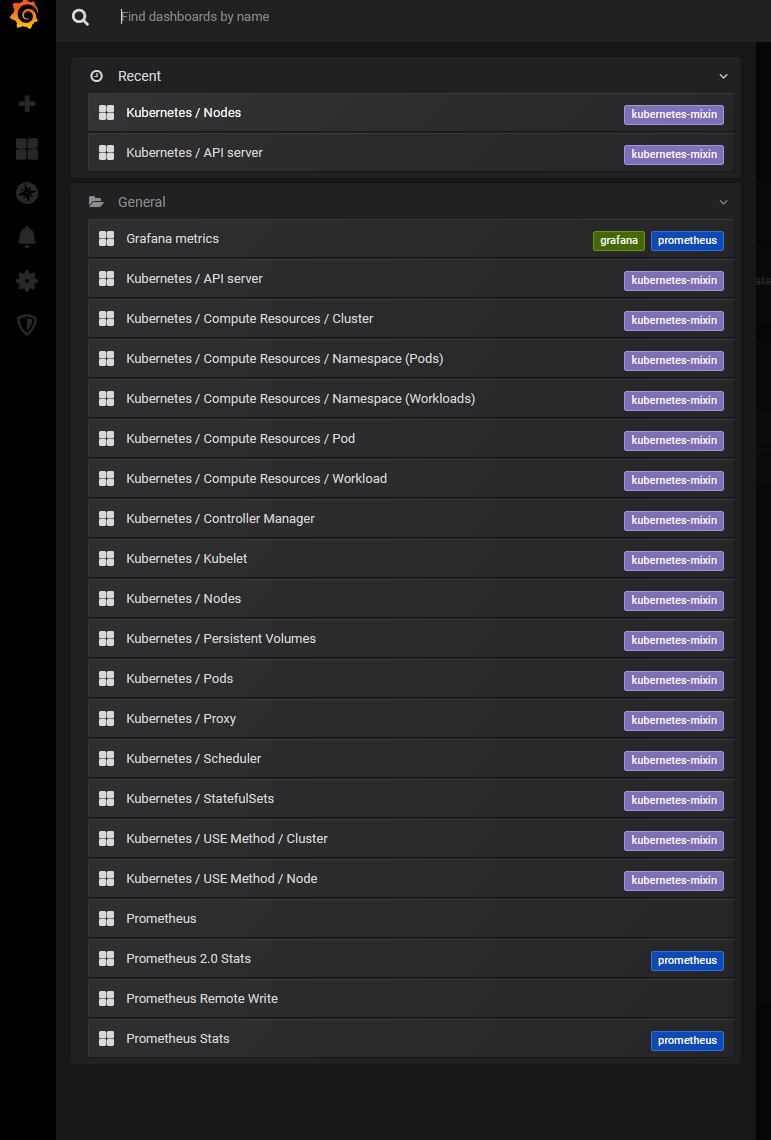The width and height of the screenshot is (771, 1140).
Task: Open Kubernetes / Proxy dashboard
Action: 410,718
